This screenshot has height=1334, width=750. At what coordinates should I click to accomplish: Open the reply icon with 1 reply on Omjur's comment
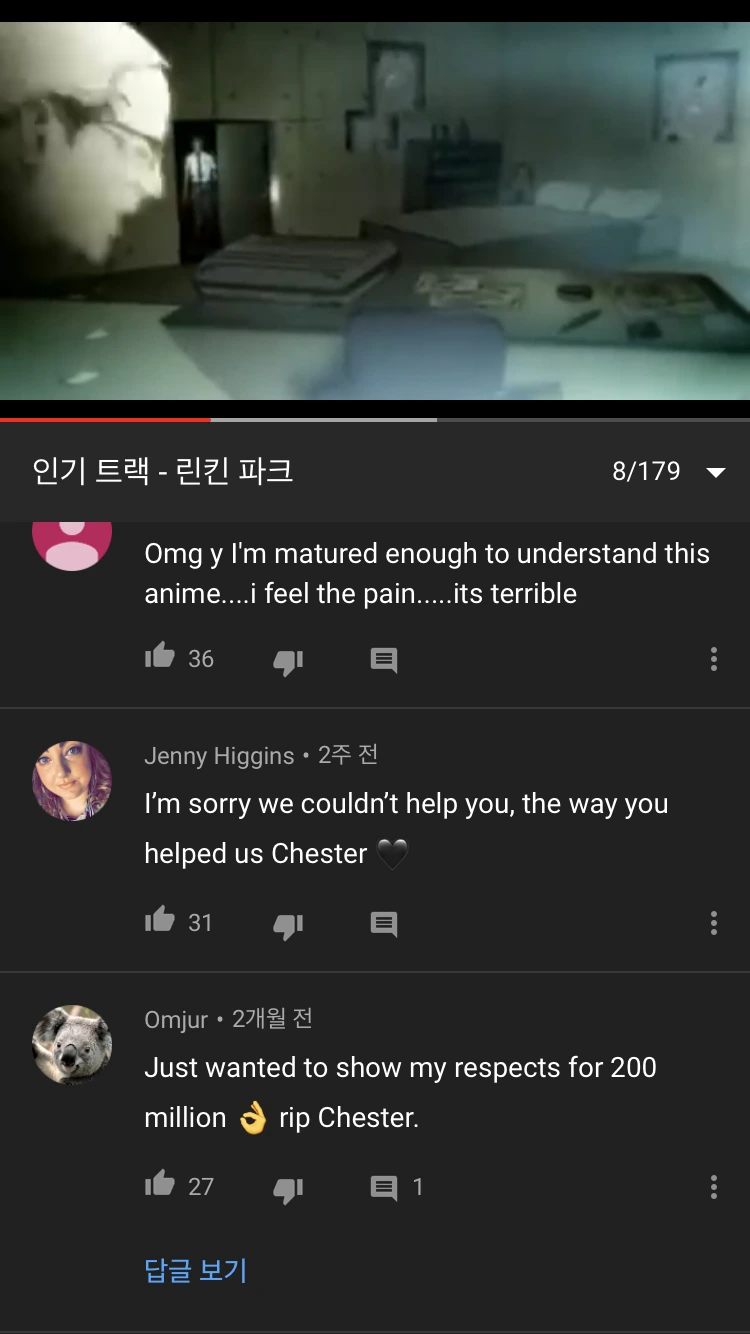[x=384, y=1188]
